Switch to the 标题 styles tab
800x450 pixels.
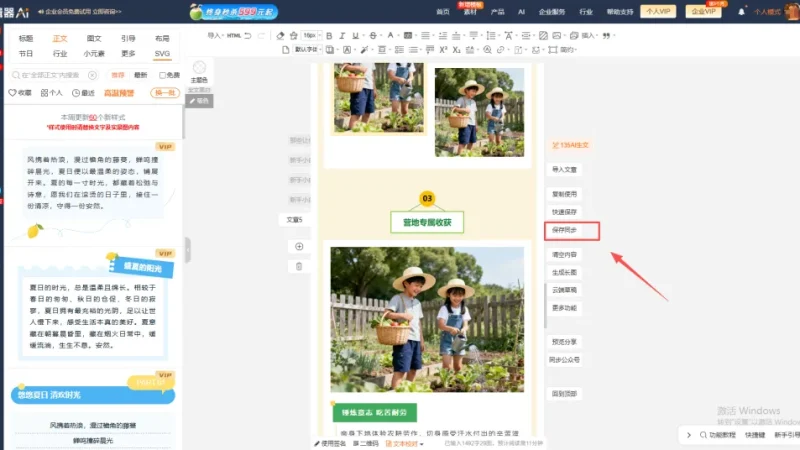(26, 38)
